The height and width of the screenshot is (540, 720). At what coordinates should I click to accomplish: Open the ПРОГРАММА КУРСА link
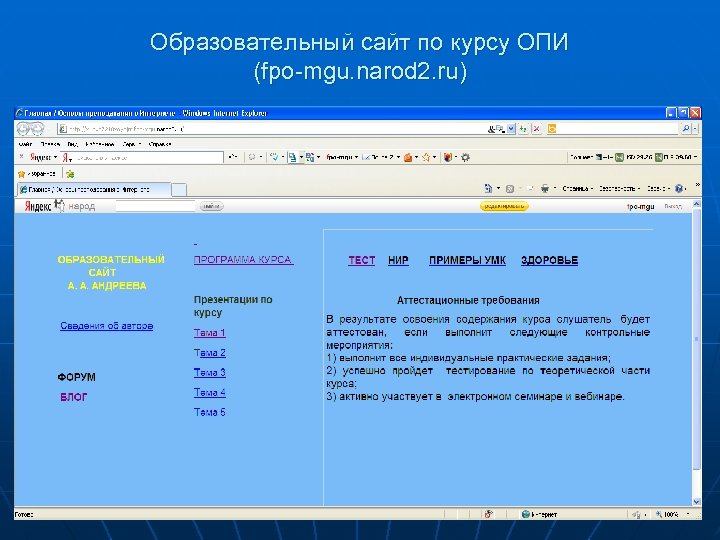point(243,260)
